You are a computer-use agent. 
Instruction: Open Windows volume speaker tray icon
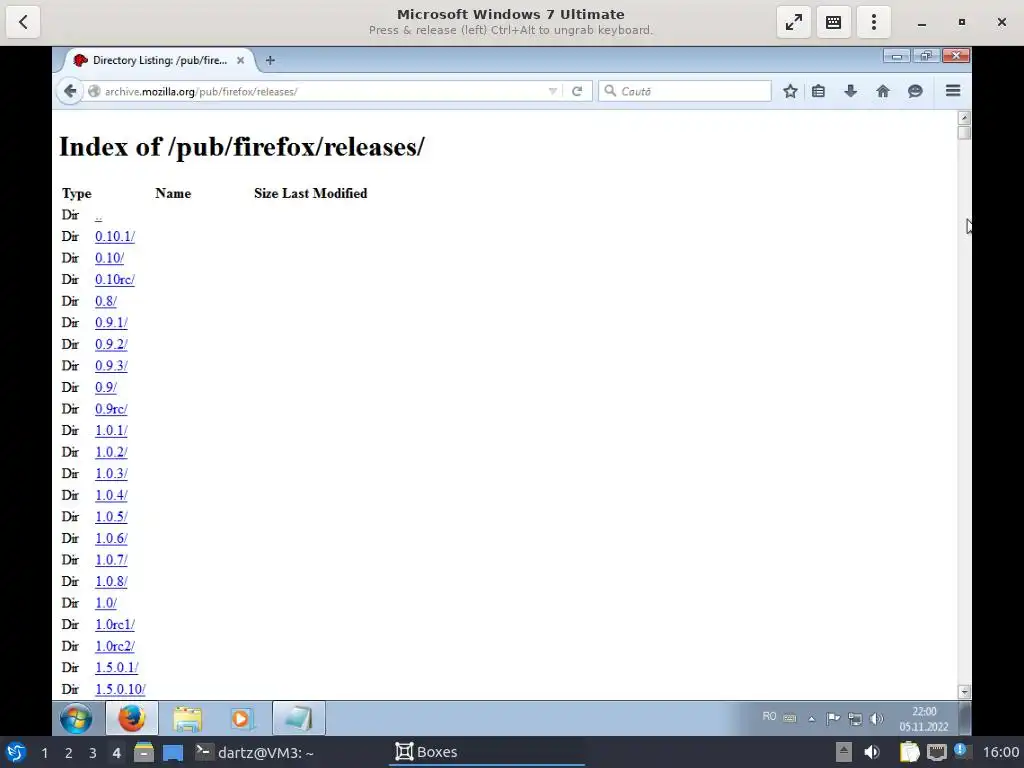point(876,718)
